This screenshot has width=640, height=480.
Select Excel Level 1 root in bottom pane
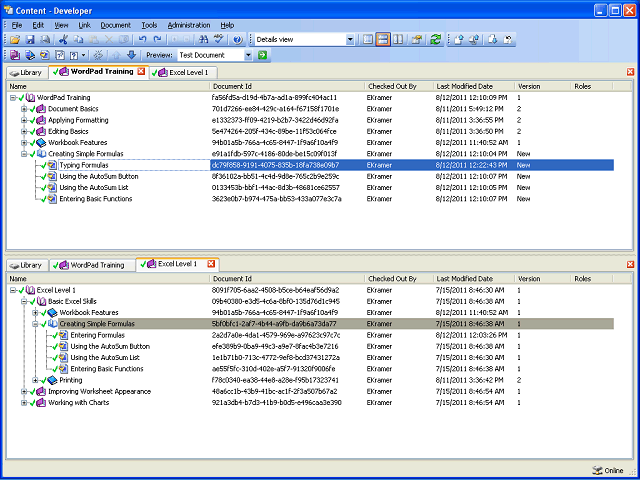pos(56,290)
